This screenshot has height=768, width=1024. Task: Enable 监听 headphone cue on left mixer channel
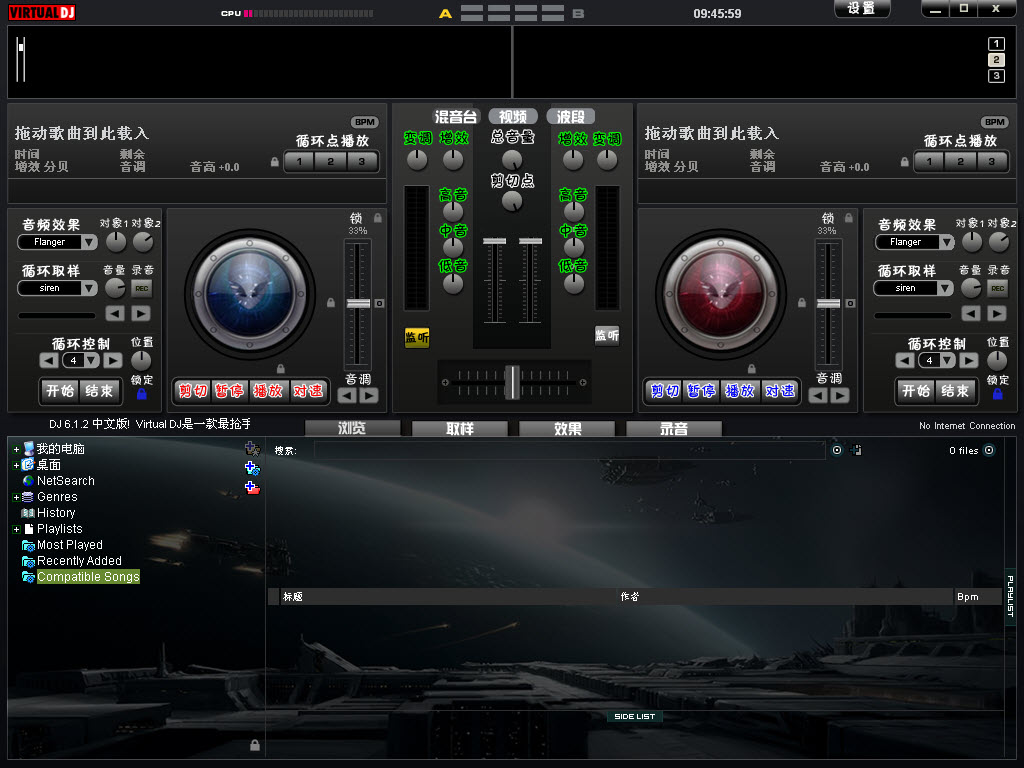tap(416, 338)
